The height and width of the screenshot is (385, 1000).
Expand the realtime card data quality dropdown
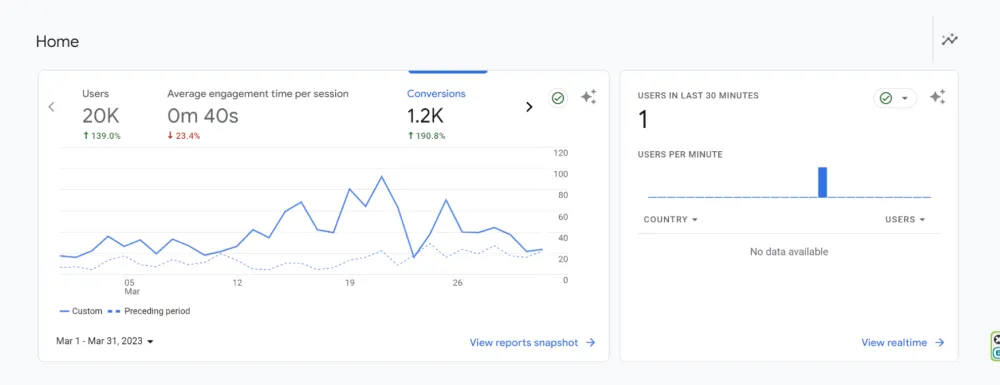895,98
